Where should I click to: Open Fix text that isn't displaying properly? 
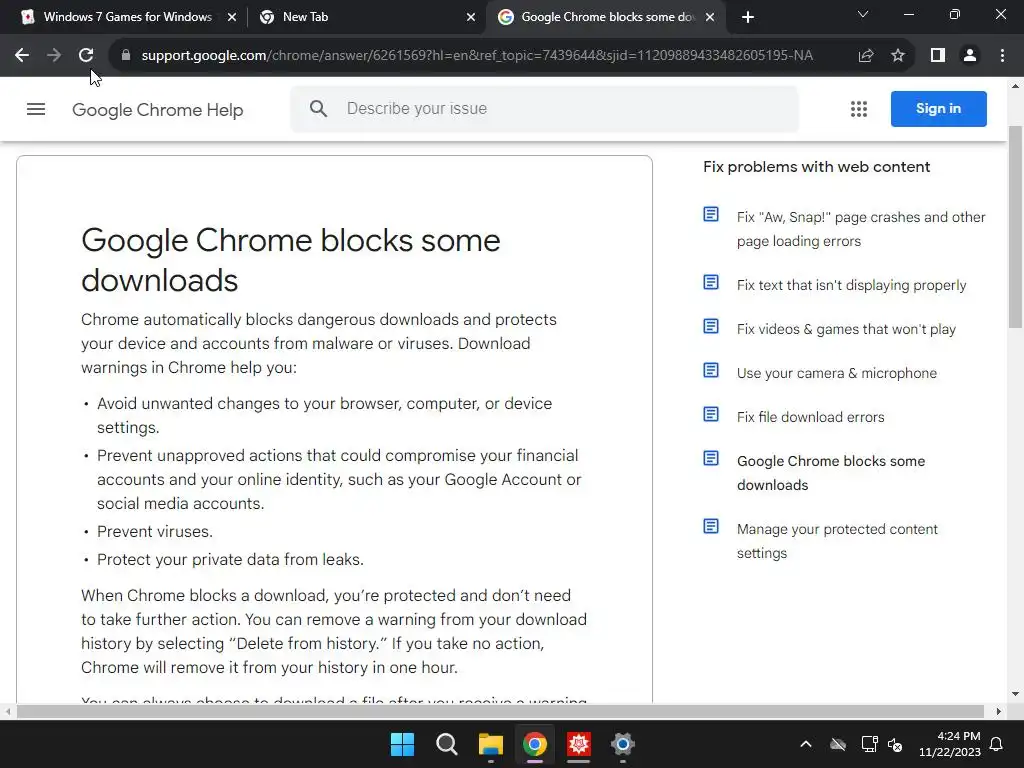(851, 285)
